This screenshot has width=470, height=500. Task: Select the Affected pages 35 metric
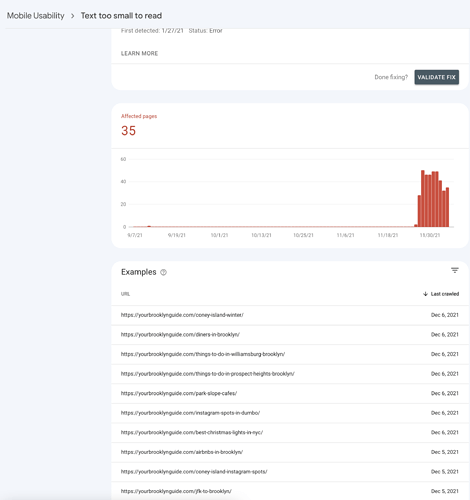point(139,126)
